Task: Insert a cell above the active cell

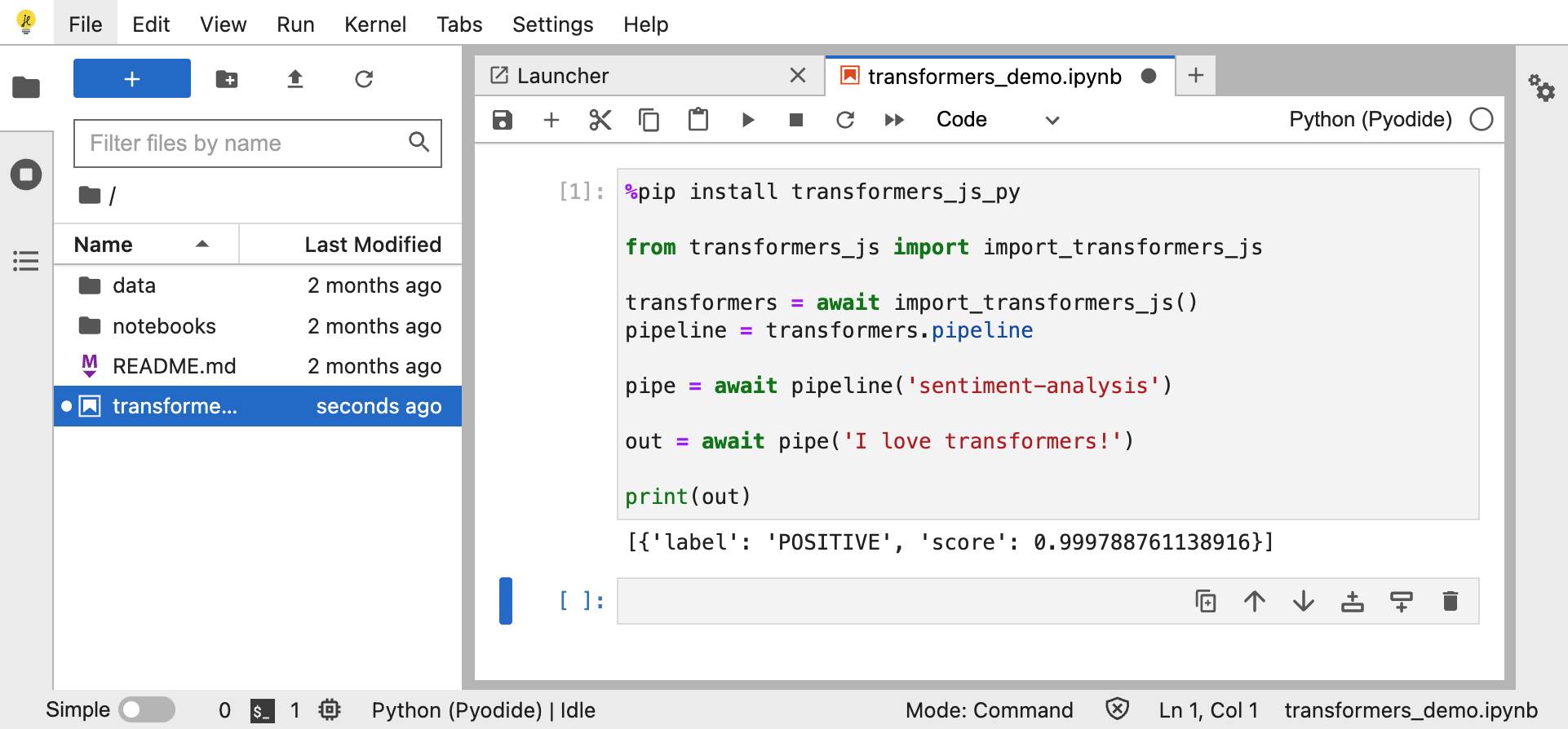Action: 1353,601
